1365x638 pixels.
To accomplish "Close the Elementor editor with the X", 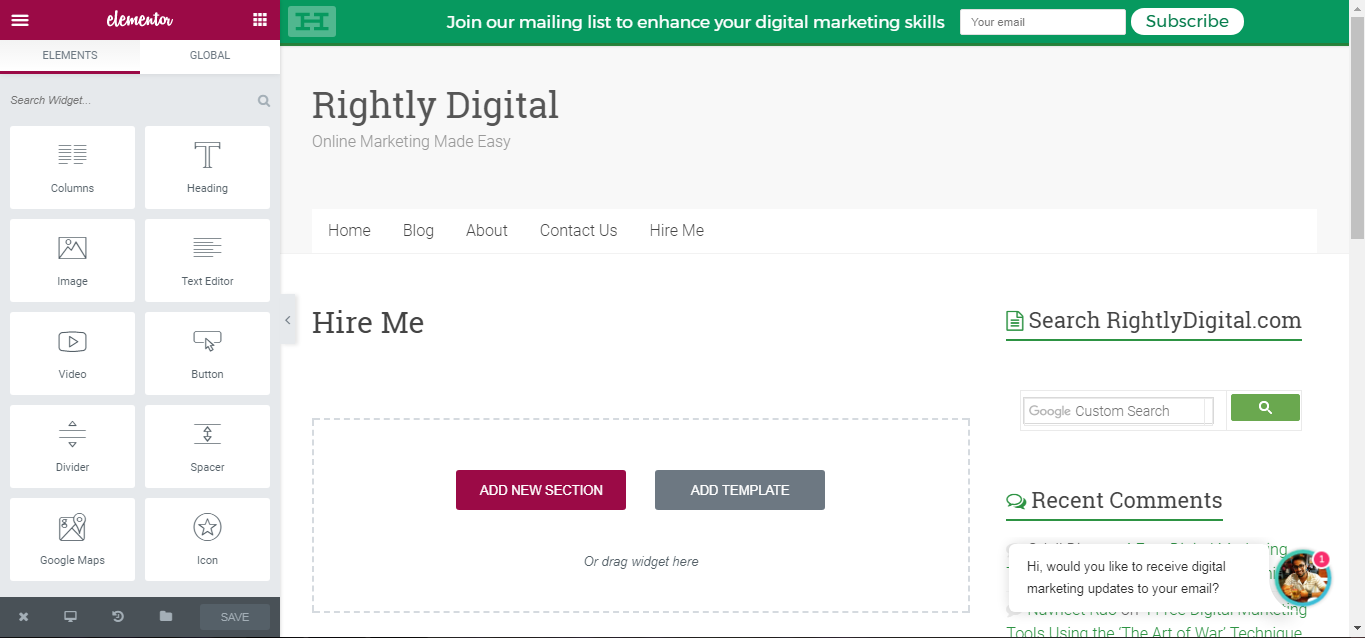I will click(x=23, y=617).
